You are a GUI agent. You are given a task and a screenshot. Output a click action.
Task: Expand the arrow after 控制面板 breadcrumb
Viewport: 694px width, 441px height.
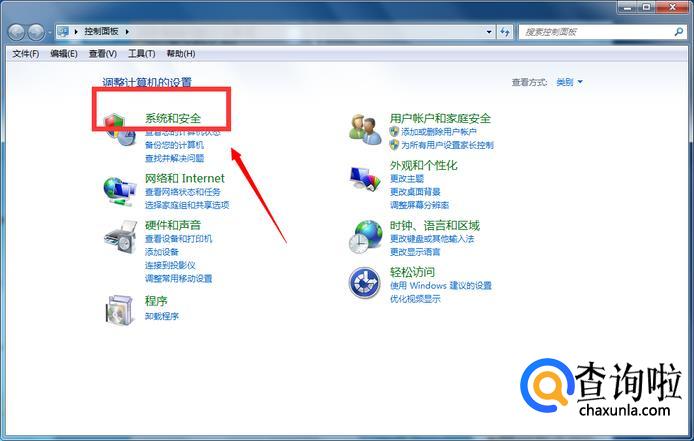[x=127, y=31]
